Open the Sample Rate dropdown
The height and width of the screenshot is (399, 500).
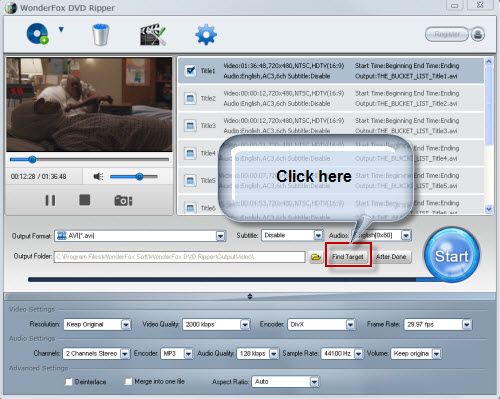358,353
